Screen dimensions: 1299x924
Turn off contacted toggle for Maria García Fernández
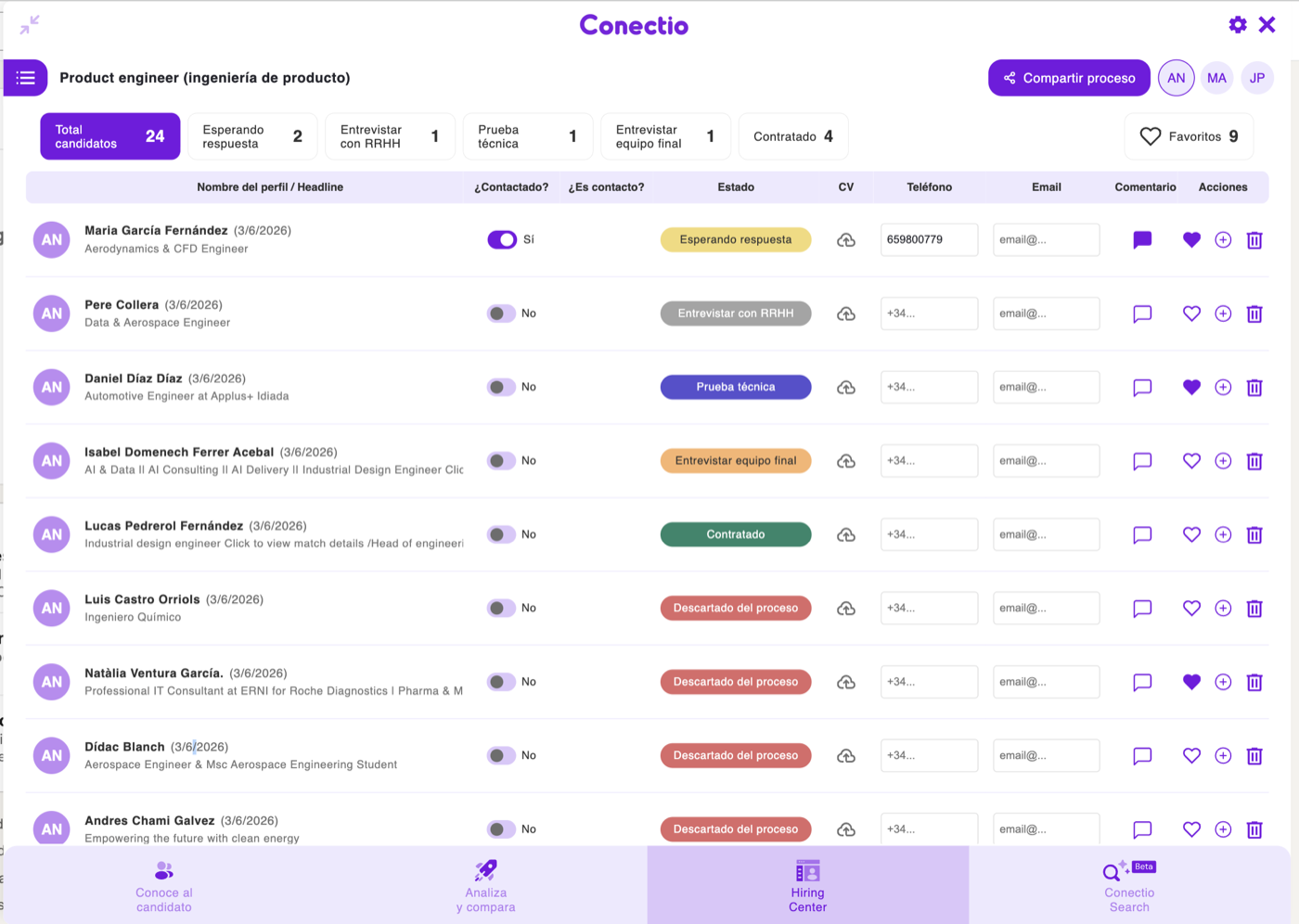click(502, 239)
